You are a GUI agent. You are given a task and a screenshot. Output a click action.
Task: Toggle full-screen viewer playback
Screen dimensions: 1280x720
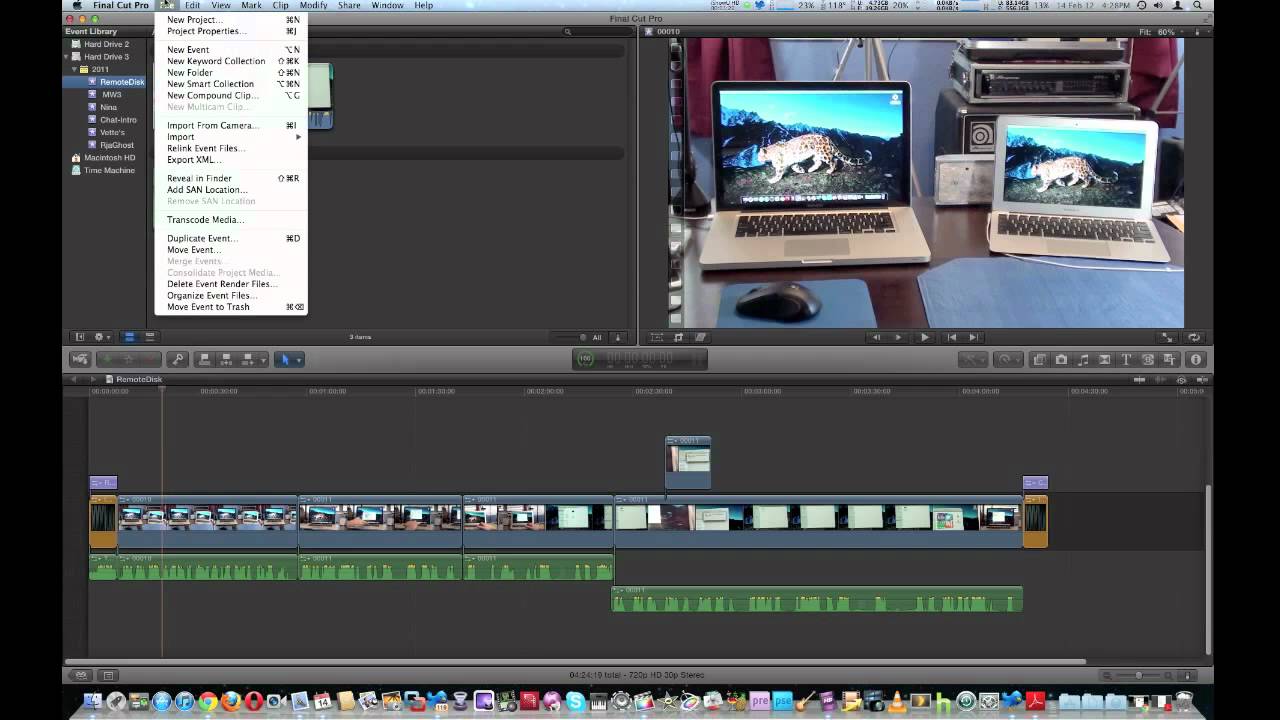1167,338
